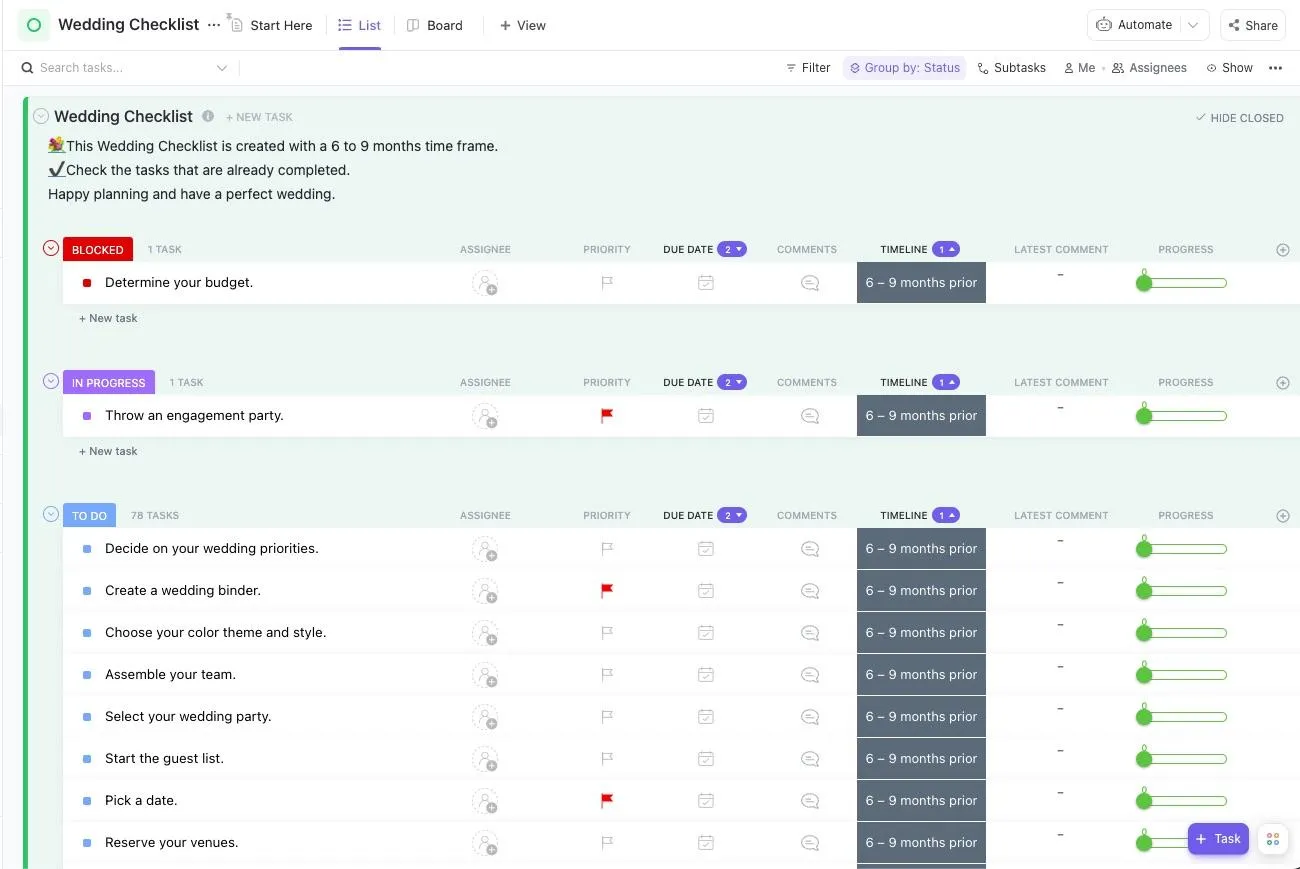Open the ellipsis menu next to Show
Screen dimensions: 1300x869
[x=1275, y=68]
